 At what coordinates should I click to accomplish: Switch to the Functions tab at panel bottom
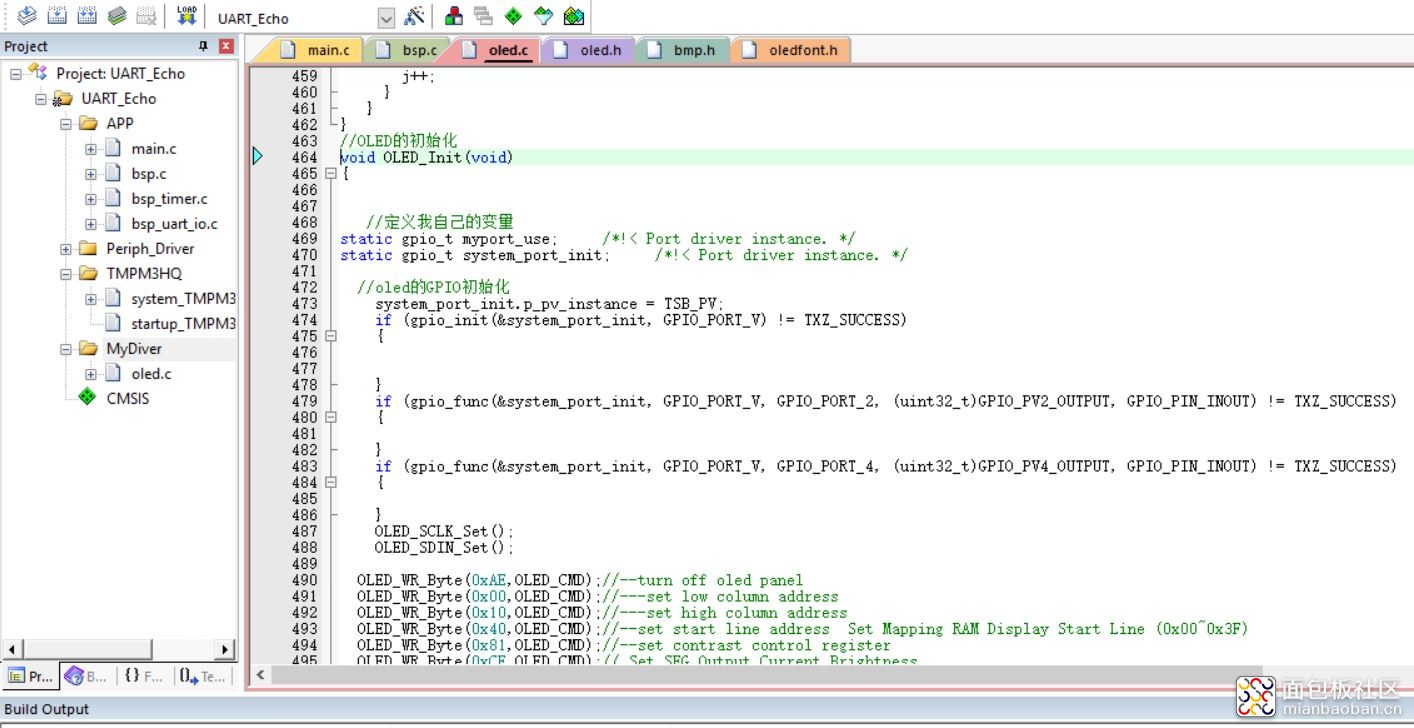click(x=144, y=676)
